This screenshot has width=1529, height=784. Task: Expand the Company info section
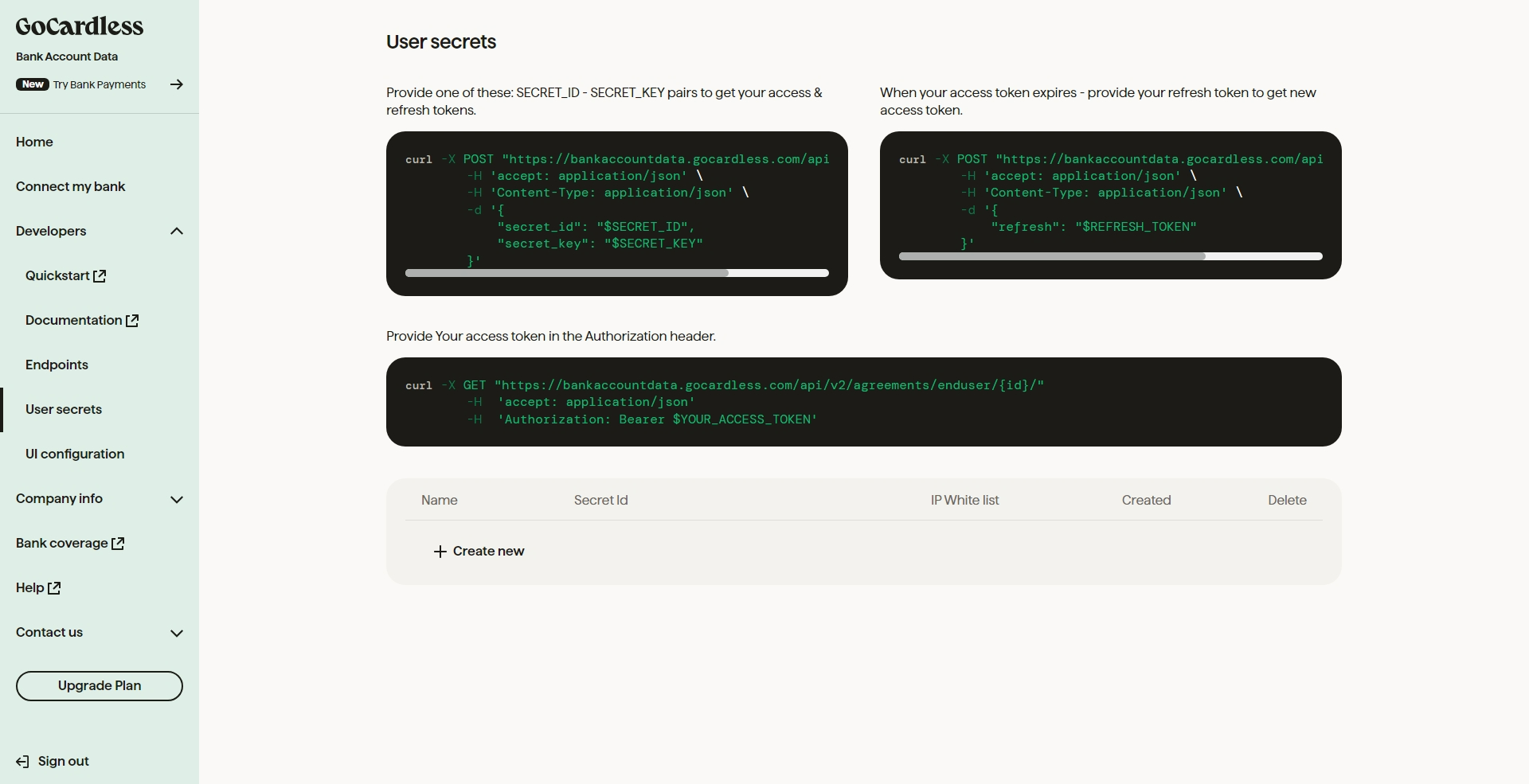pyautogui.click(x=177, y=500)
